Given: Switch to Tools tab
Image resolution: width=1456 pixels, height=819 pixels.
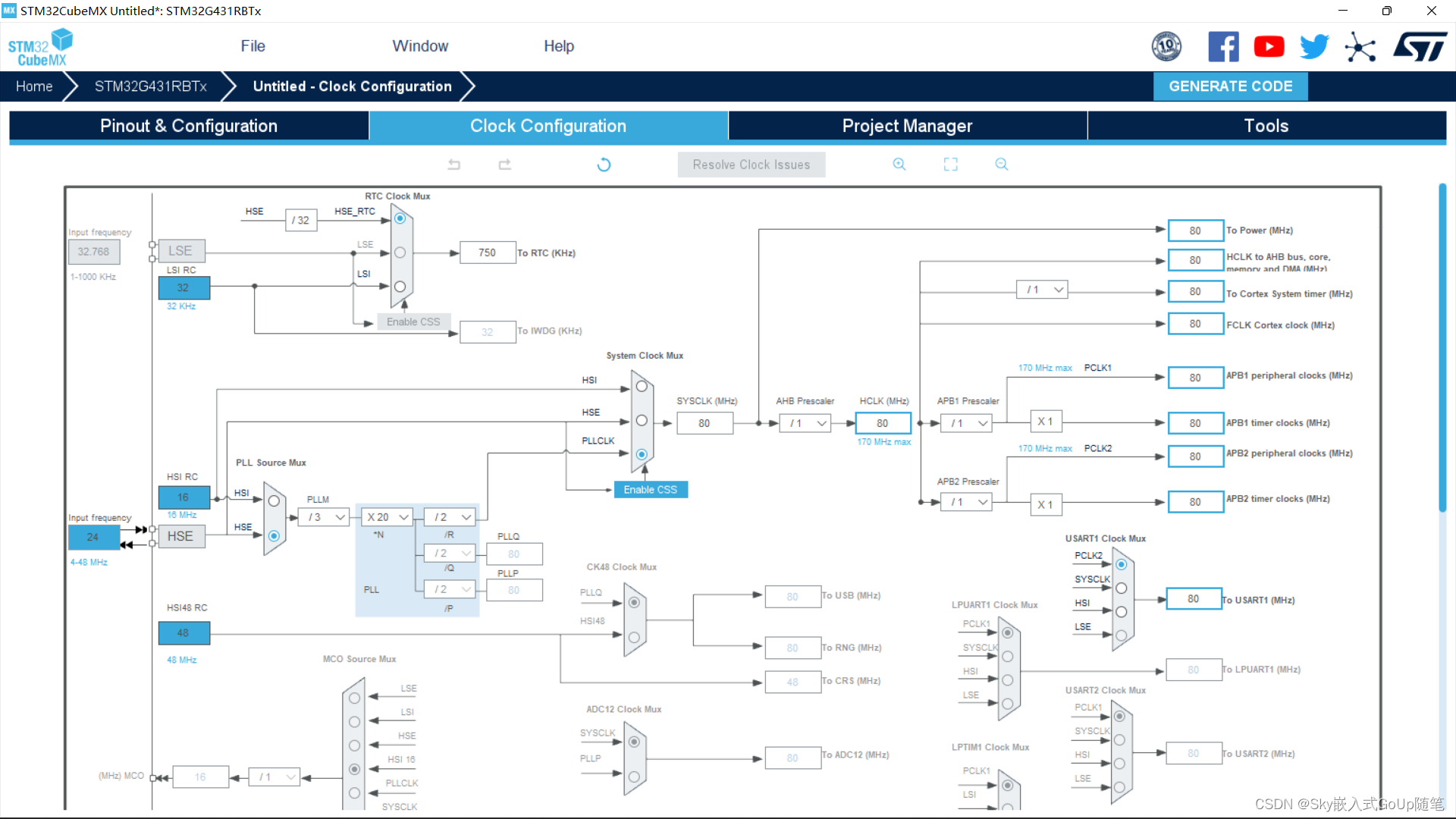Looking at the screenshot, I should tap(1266, 126).
